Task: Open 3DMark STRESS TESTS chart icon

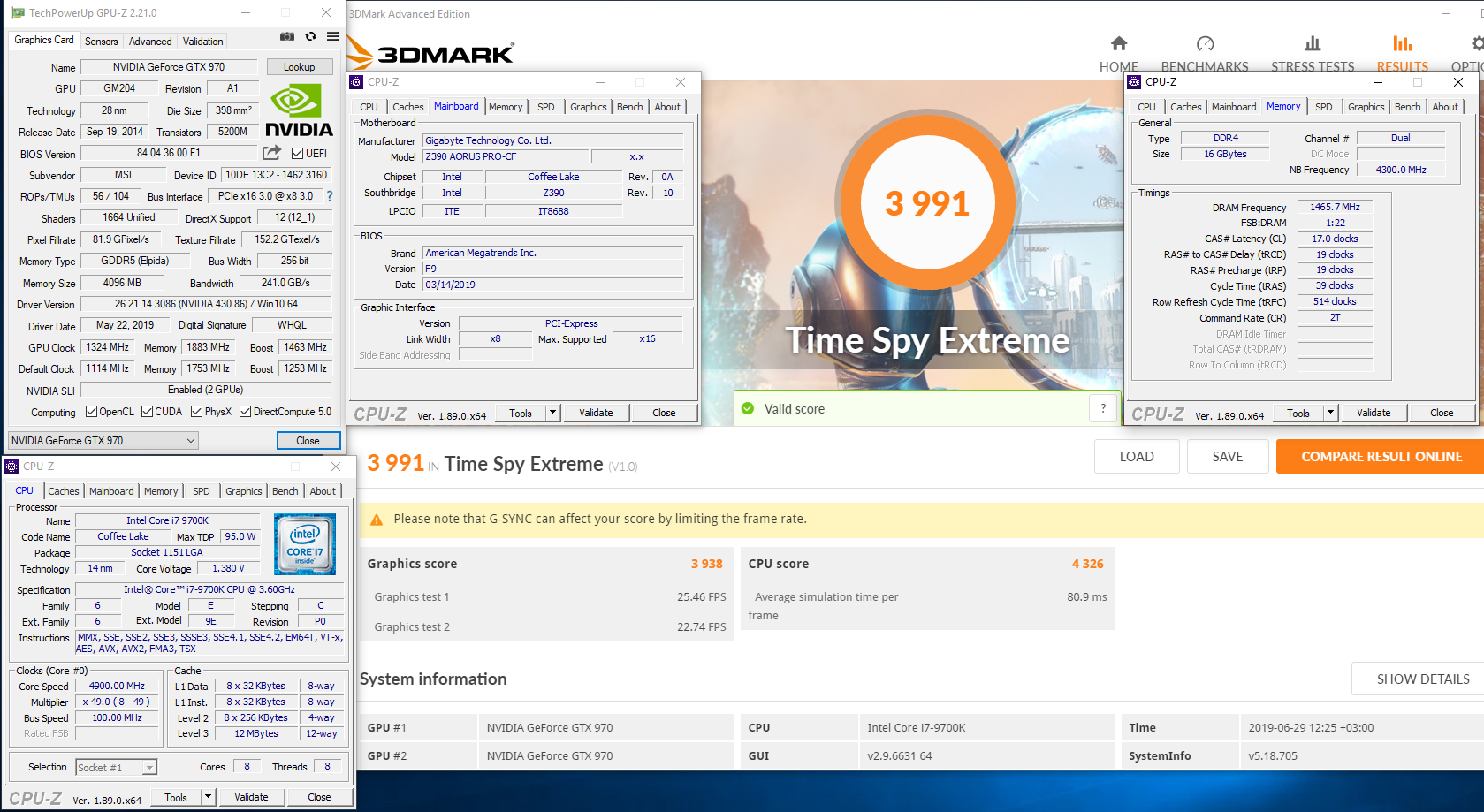Action: tap(1313, 43)
